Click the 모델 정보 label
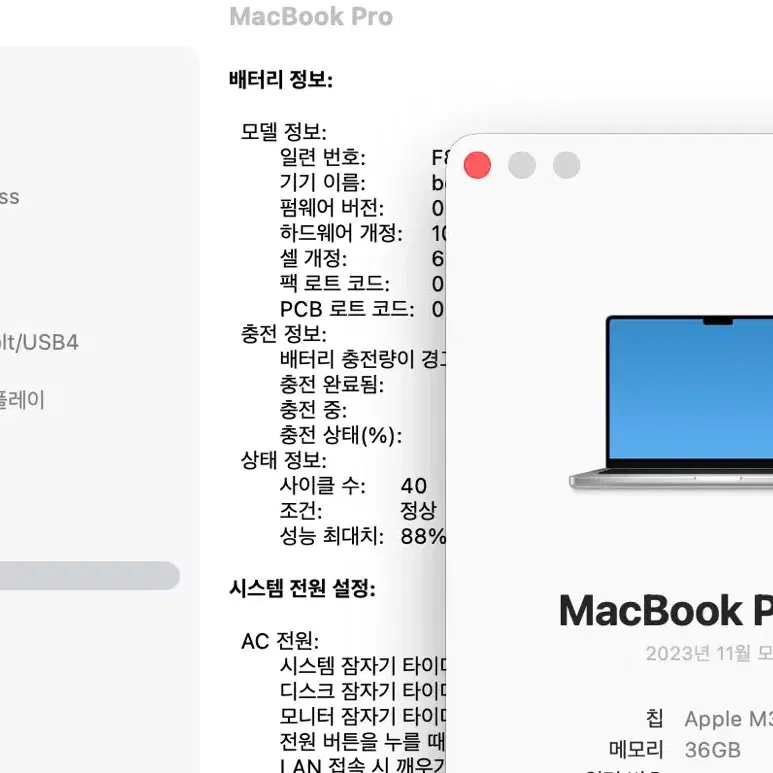The height and width of the screenshot is (773, 773). point(283,131)
